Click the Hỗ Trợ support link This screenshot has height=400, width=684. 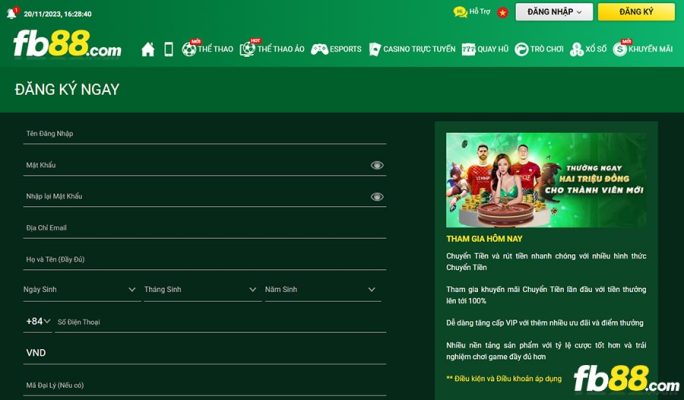pos(480,12)
